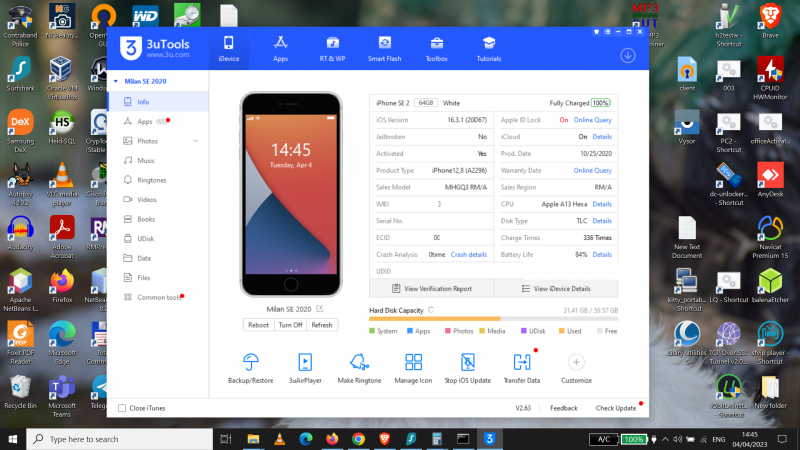Click the Turn Off button

click(290, 325)
